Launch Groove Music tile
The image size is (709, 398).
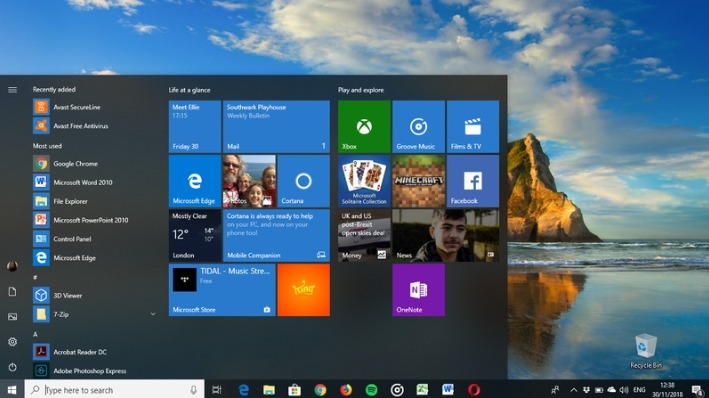pos(418,126)
